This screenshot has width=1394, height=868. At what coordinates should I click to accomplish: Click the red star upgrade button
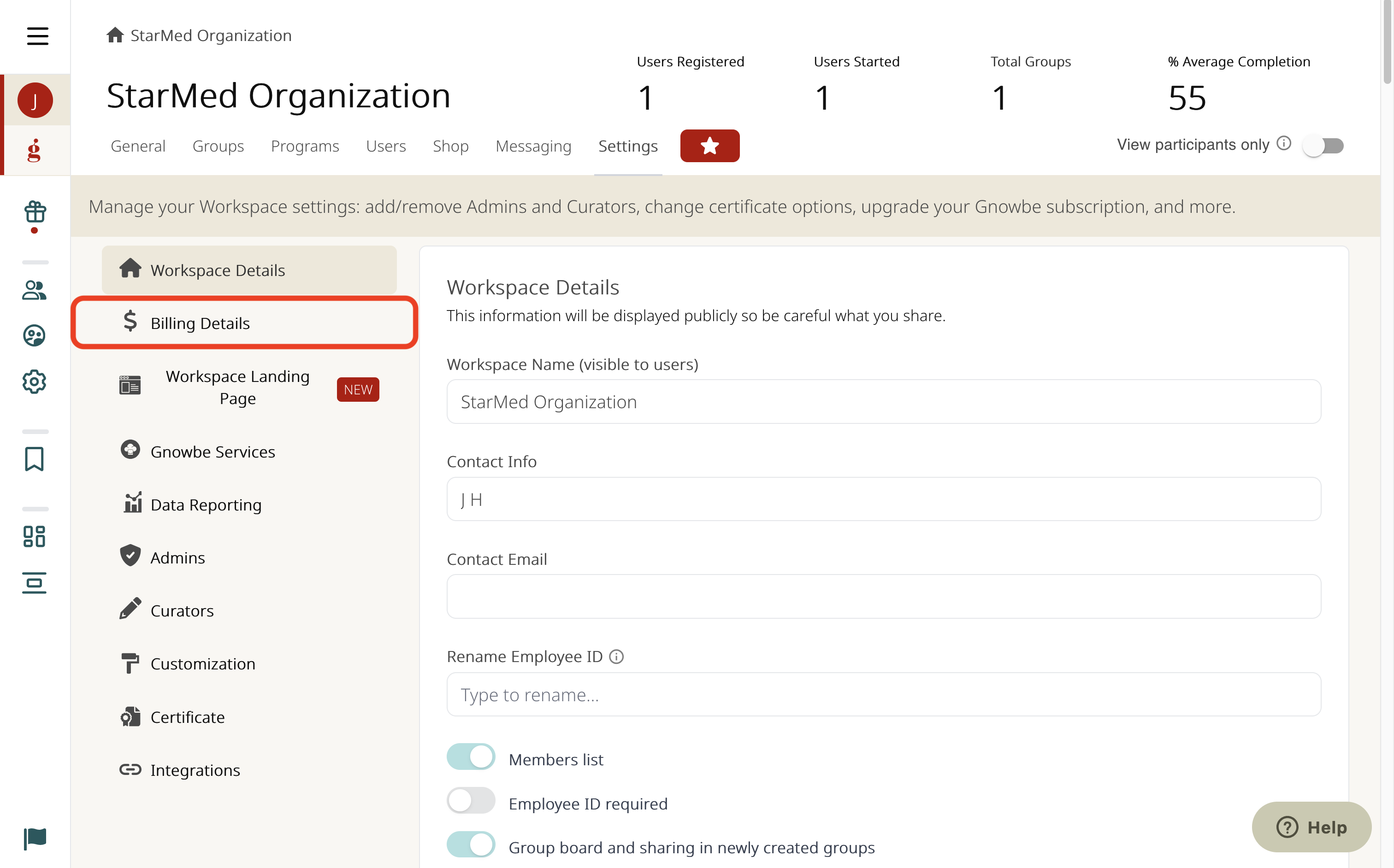709,146
